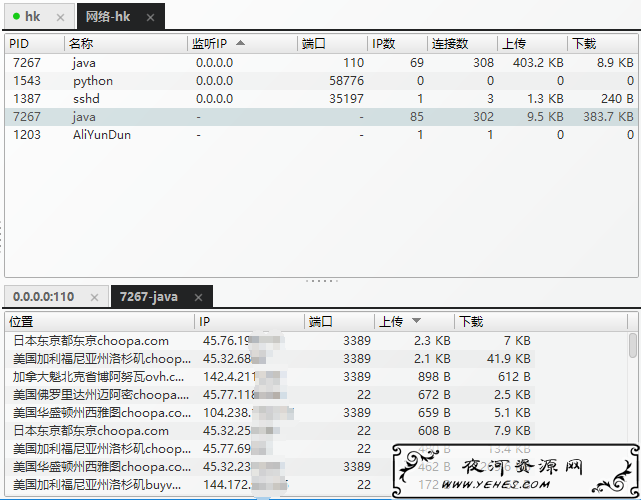Click upload value 898 B

tap(434, 377)
